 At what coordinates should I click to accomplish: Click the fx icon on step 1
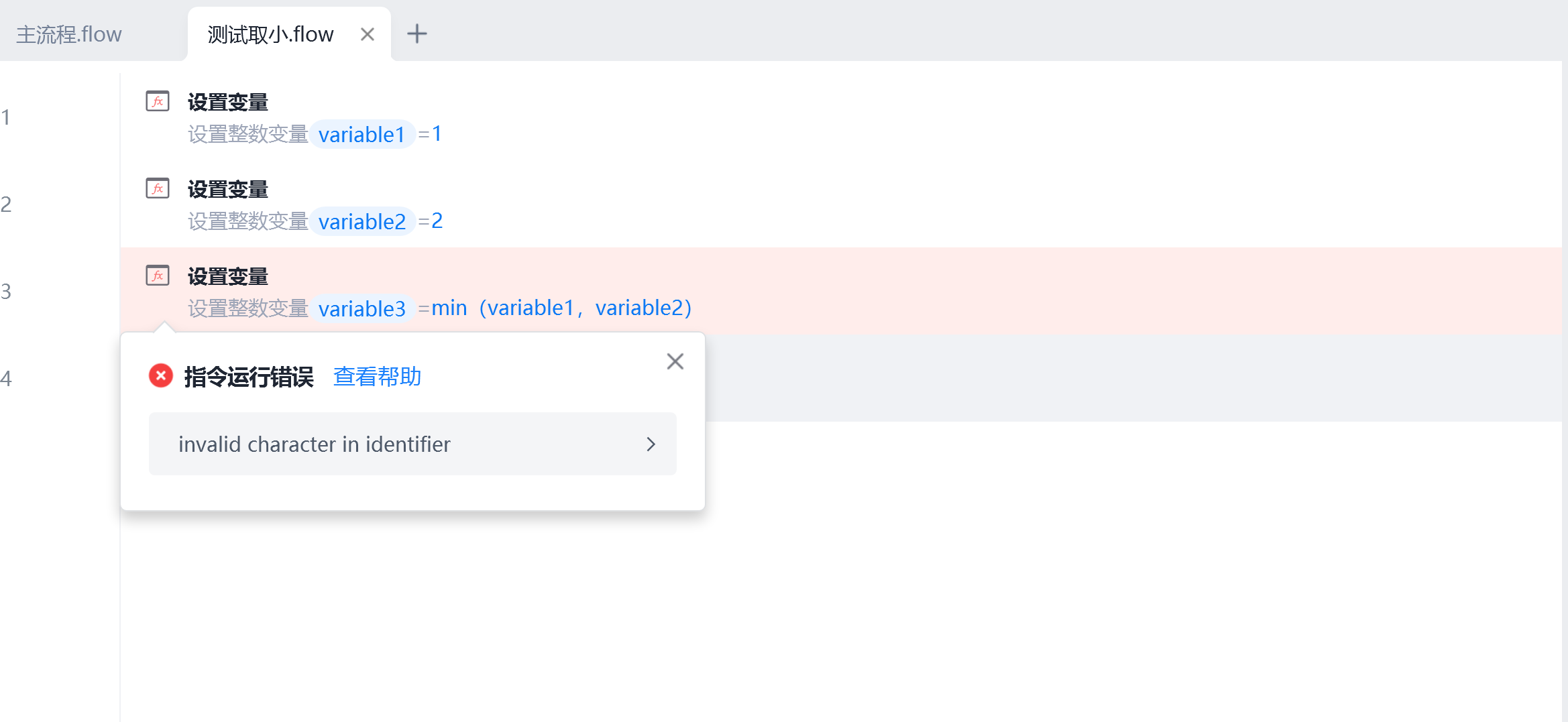158,101
